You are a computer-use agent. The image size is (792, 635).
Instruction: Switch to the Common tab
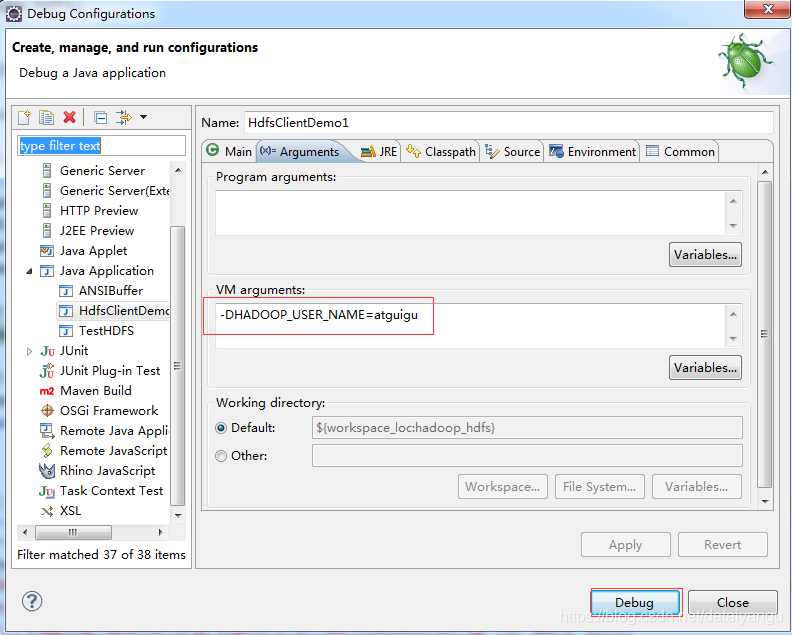click(x=680, y=152)
